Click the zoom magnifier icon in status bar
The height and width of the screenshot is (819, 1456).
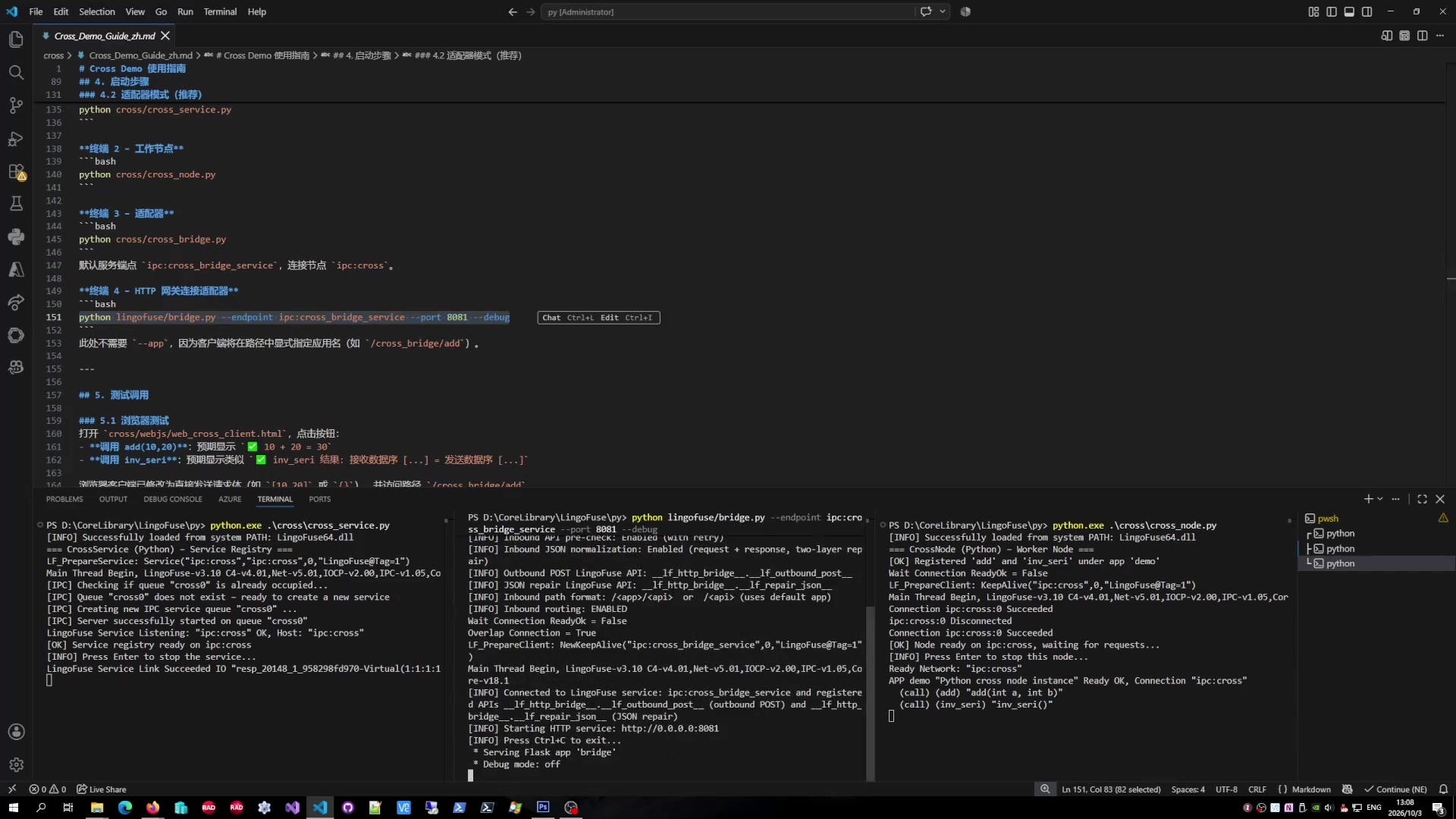tap(1045, 789)
